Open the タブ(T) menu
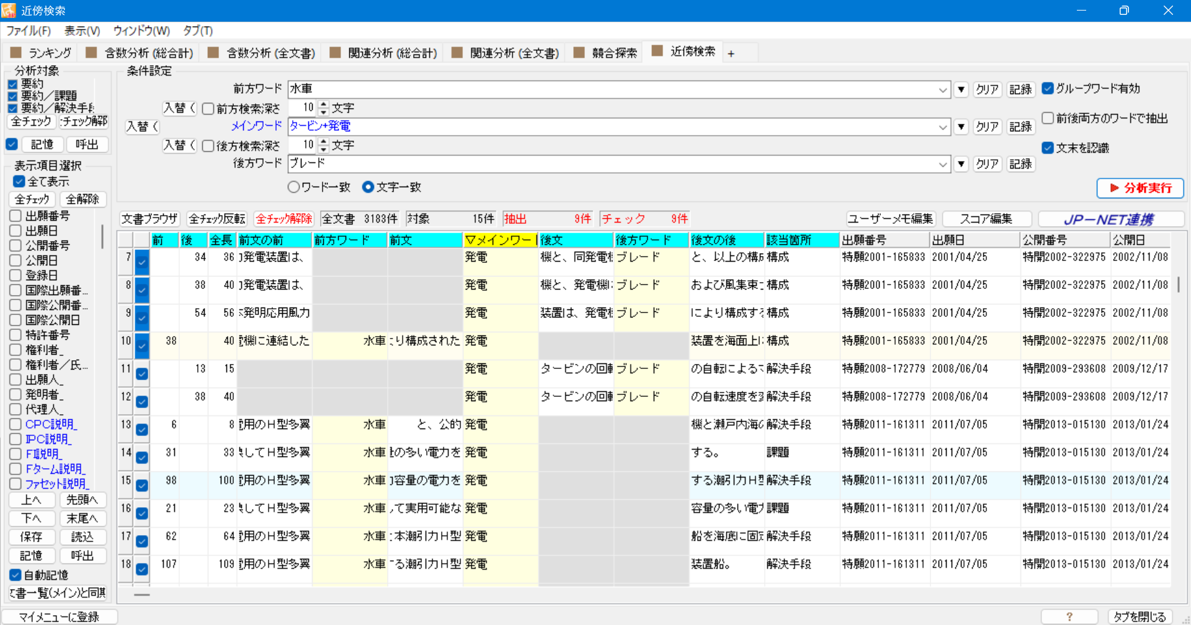 click(x=197, y=31)
